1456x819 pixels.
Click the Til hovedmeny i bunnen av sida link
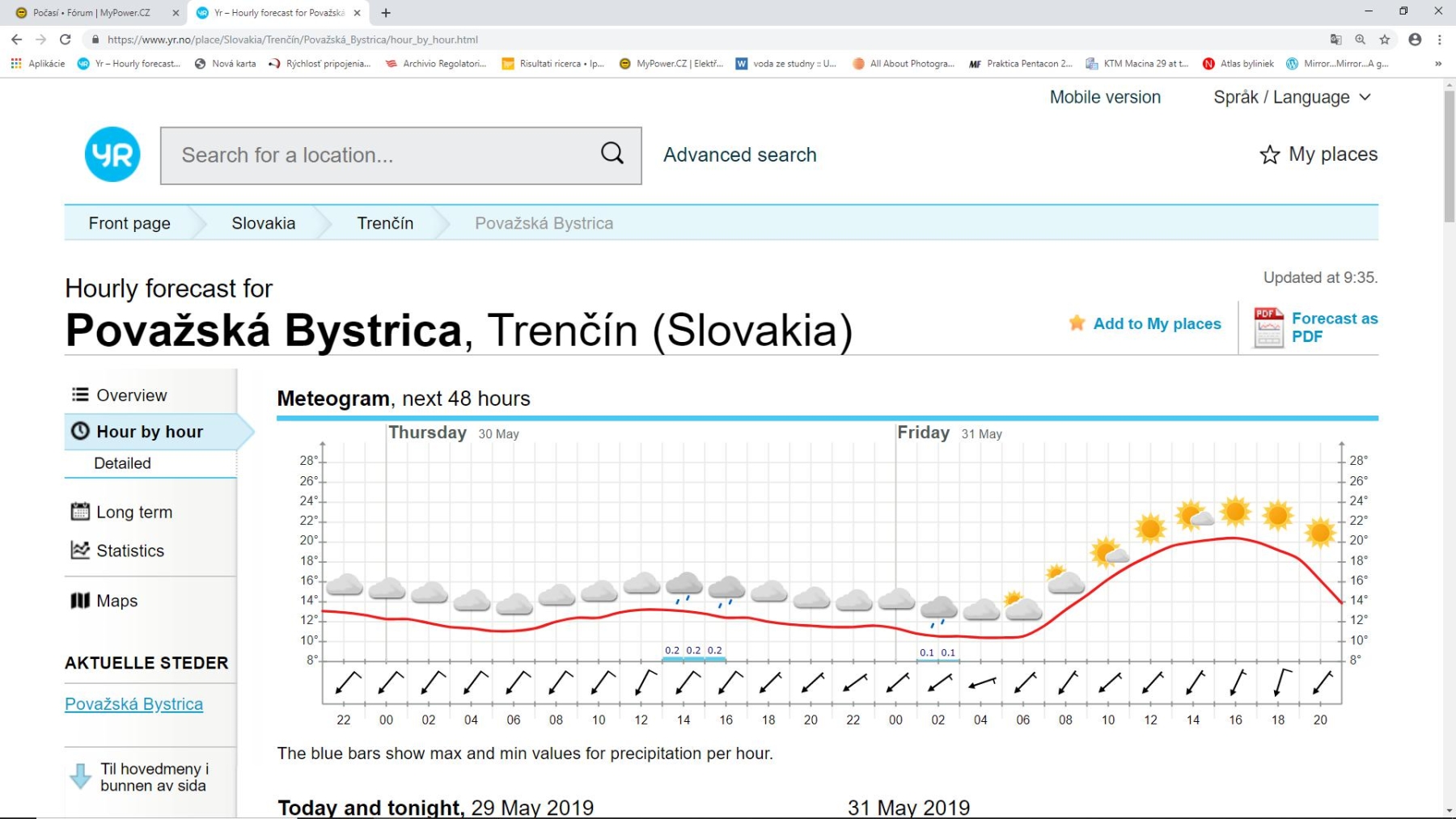(x=153, y=777)
